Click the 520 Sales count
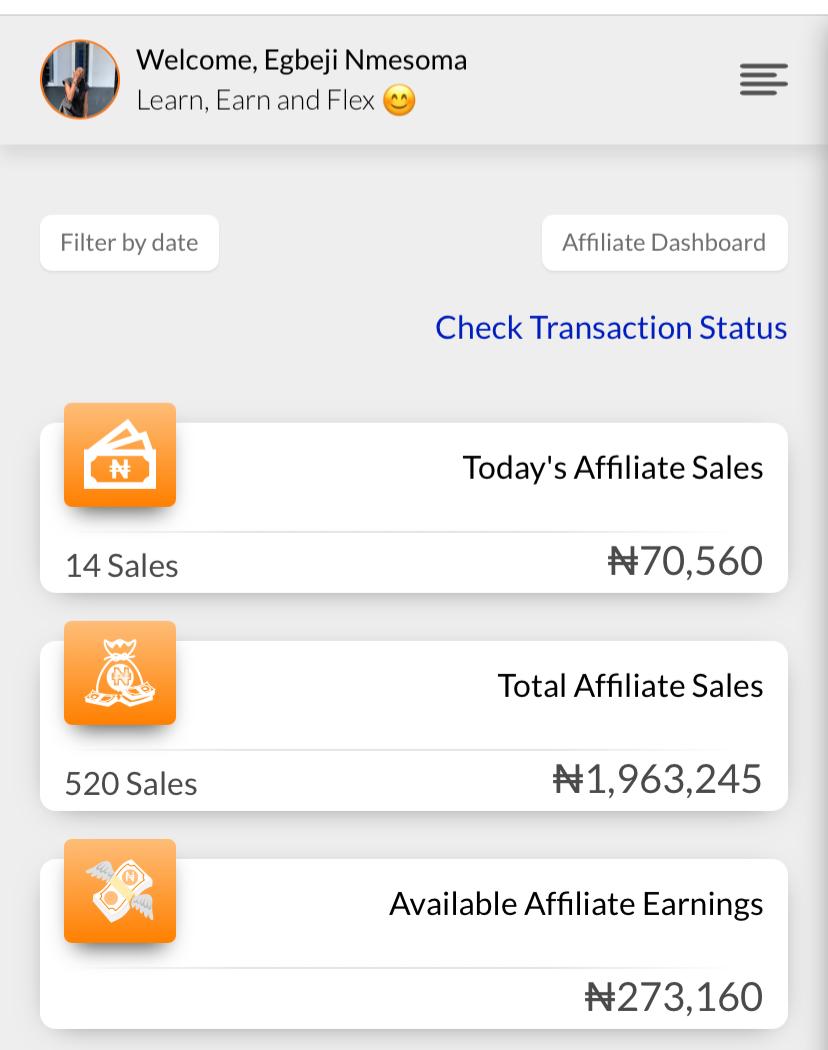Screen dimensions: 828x1050 [x=131, y=784]
